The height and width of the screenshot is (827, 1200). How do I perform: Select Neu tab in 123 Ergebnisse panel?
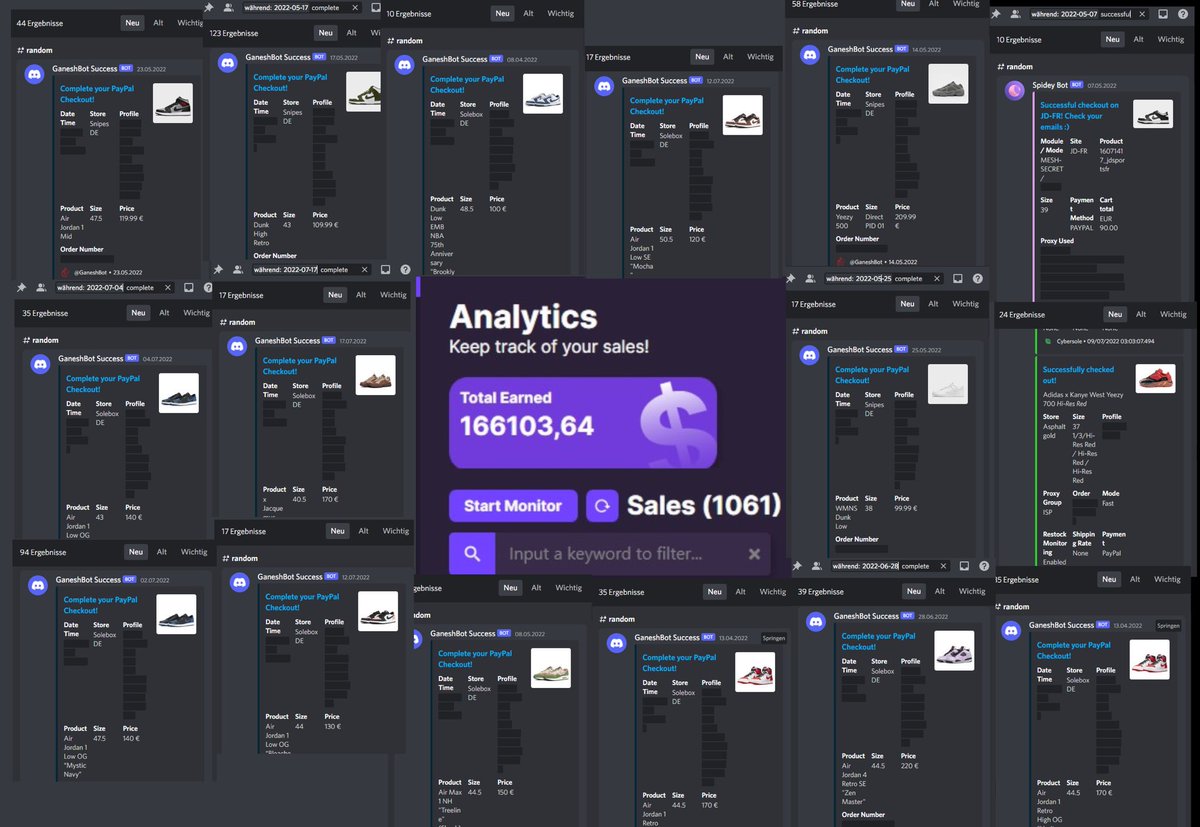(x=324, y=33)
